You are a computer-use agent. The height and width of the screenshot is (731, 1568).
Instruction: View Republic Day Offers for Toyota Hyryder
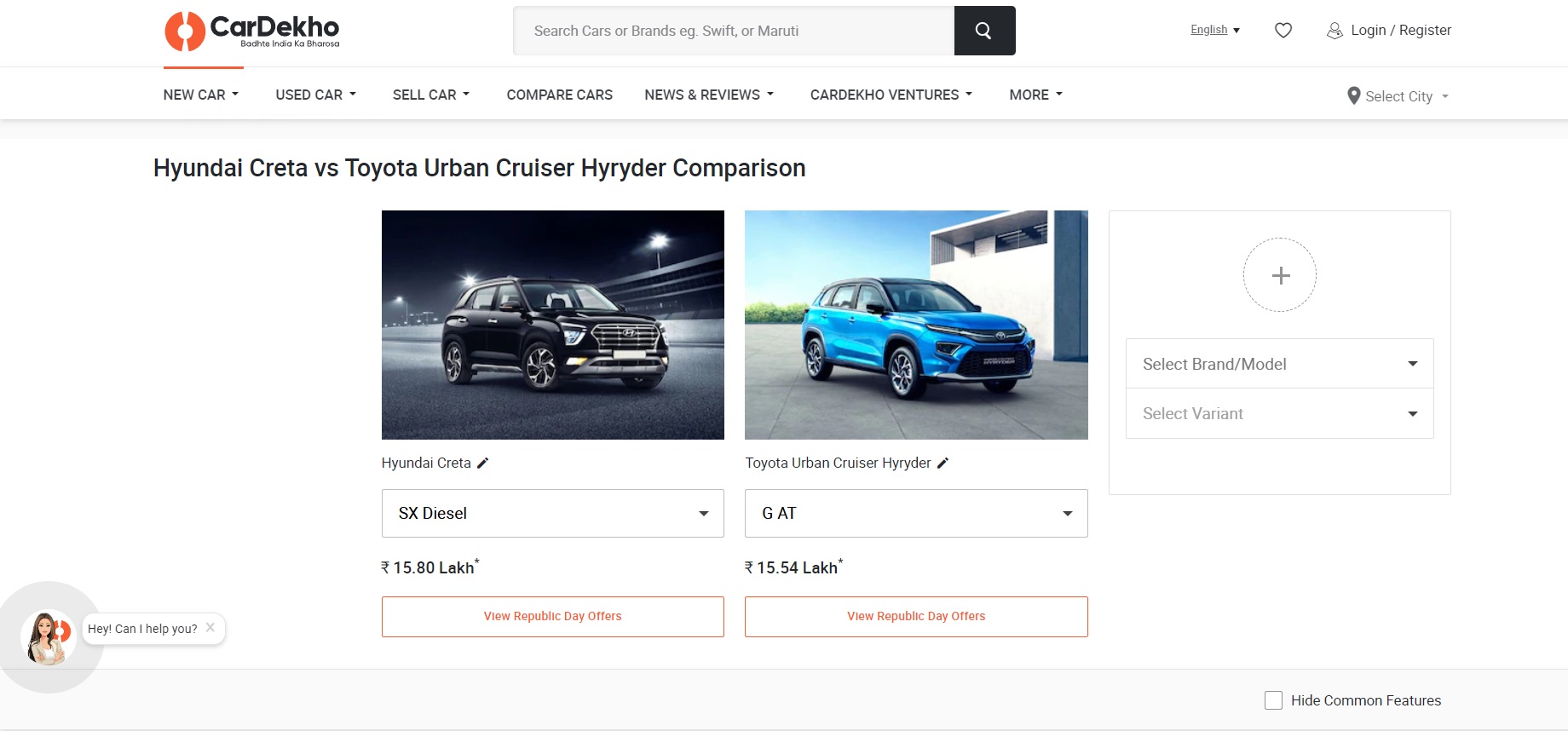[916, 616]
